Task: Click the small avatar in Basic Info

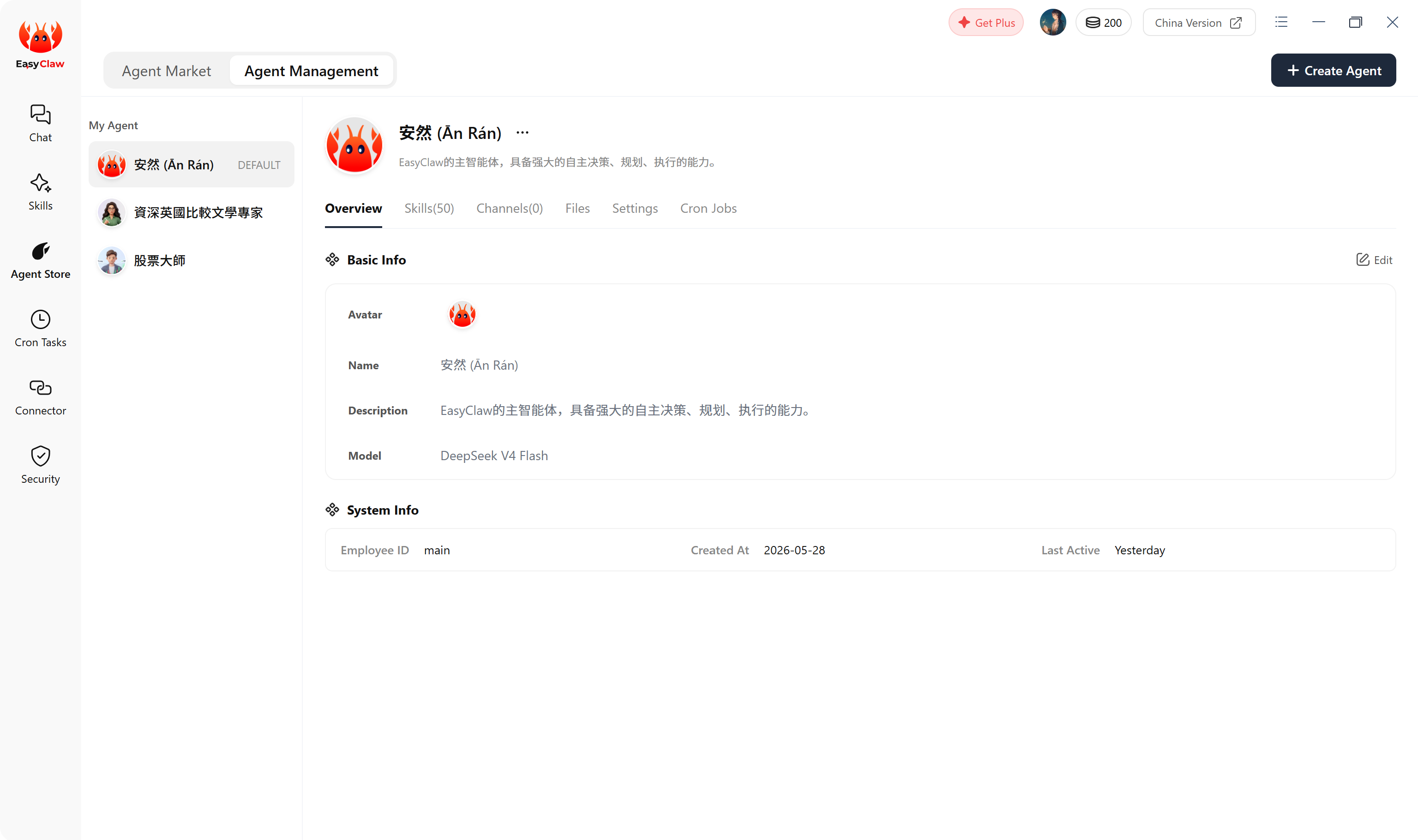Action: point(462,315)
